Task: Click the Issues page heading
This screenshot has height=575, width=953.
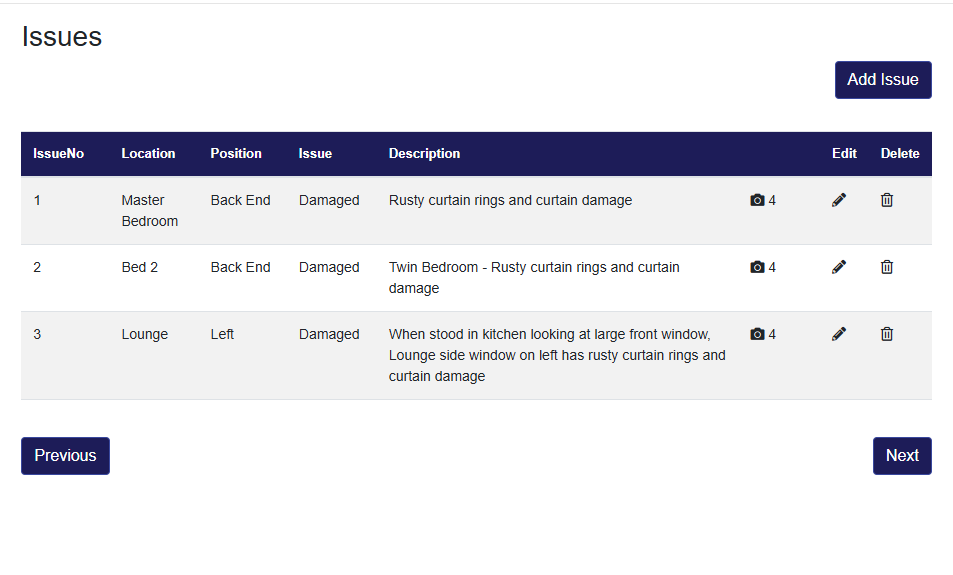Action: [x=62, y=37]
